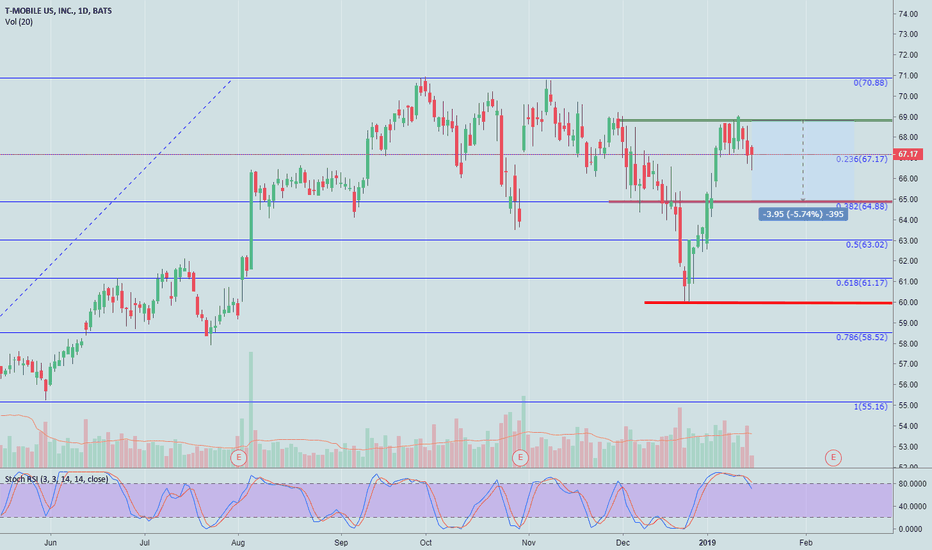Select the Vol (20) indicator label

[19, 22]
